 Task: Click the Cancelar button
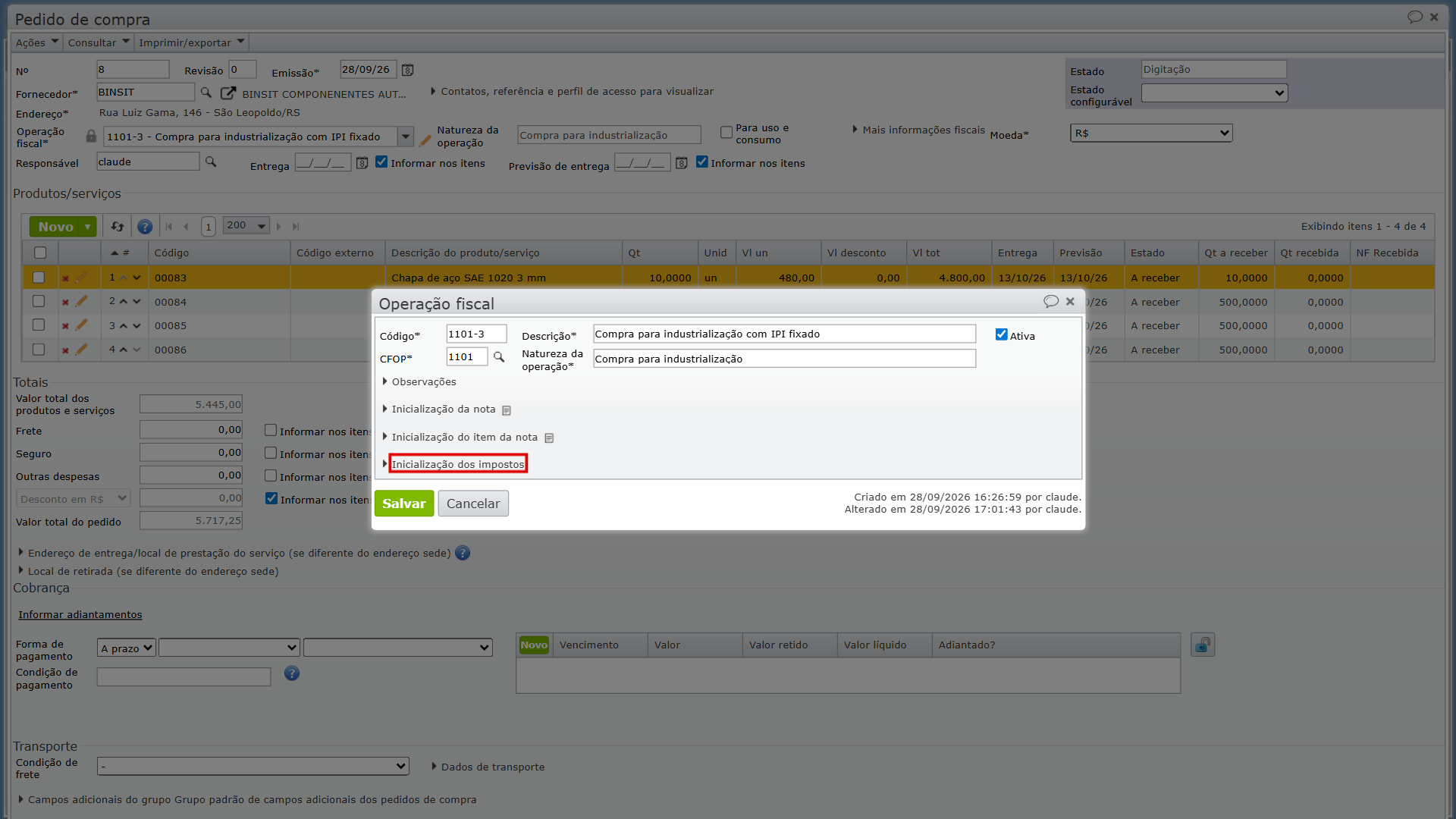pyautogui.click(x=473, y=504)
